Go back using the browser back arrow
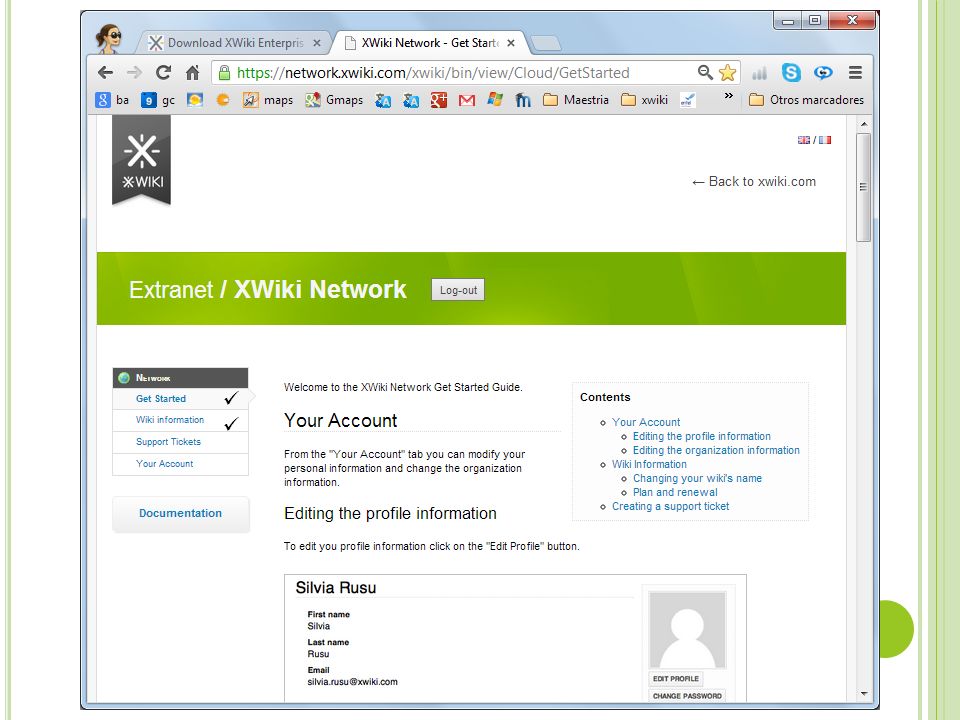Screen dimensions: 960x720 [105, 73]
